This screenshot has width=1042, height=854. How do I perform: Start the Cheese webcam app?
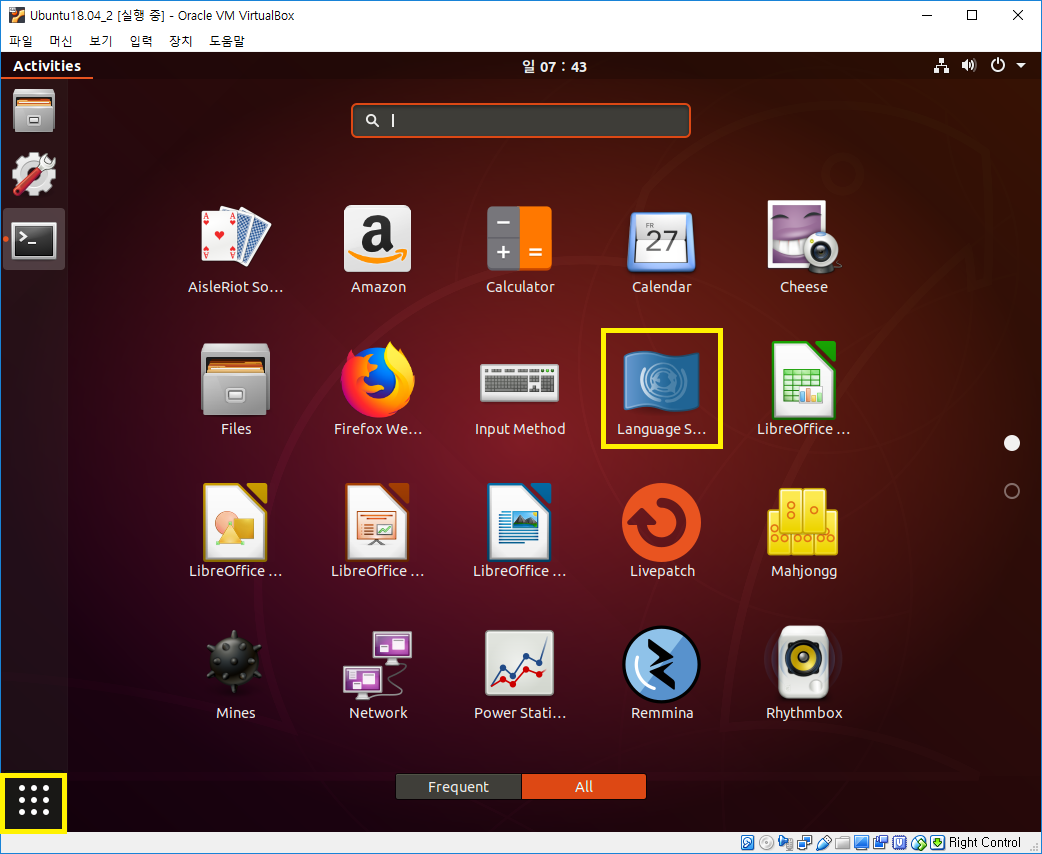click(x=803, y=249)
